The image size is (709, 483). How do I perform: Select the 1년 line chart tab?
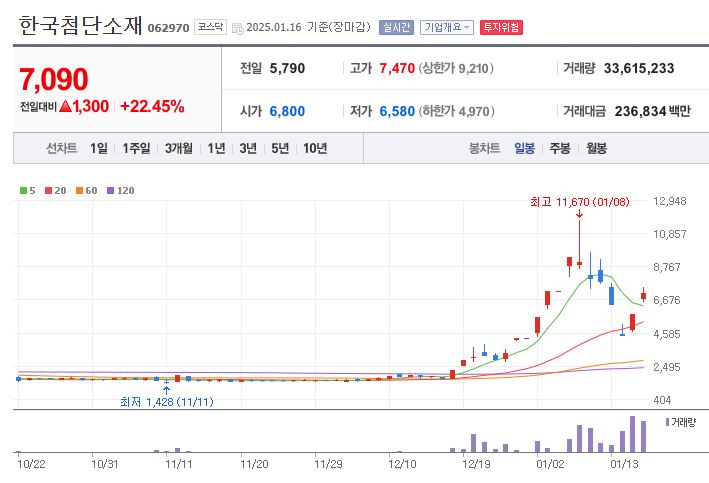[x=216, y=148]
